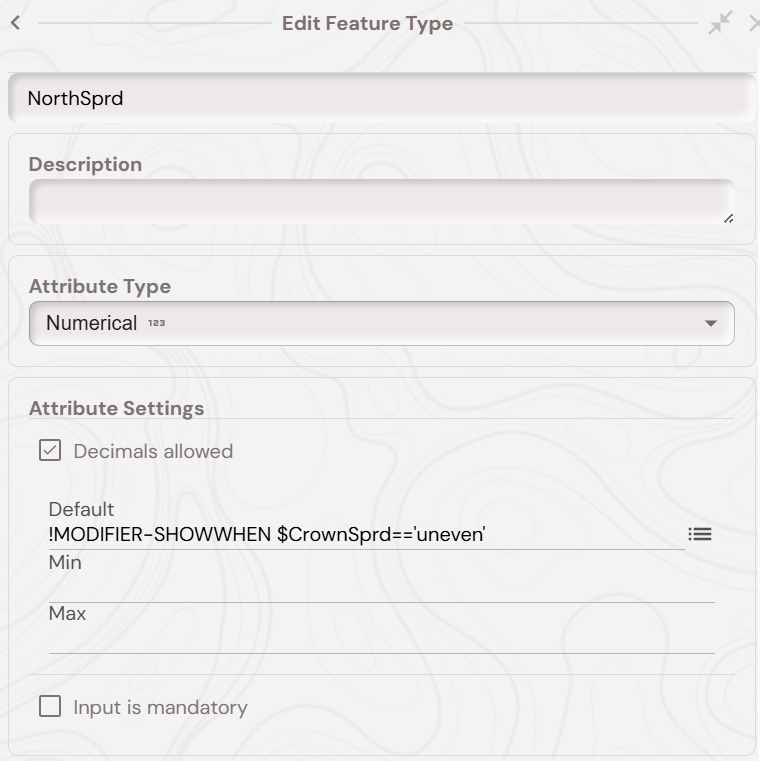This screenshot has width=760, height=761.
Task: Click the Input is mandatory label text
Action: pos(160,708)
